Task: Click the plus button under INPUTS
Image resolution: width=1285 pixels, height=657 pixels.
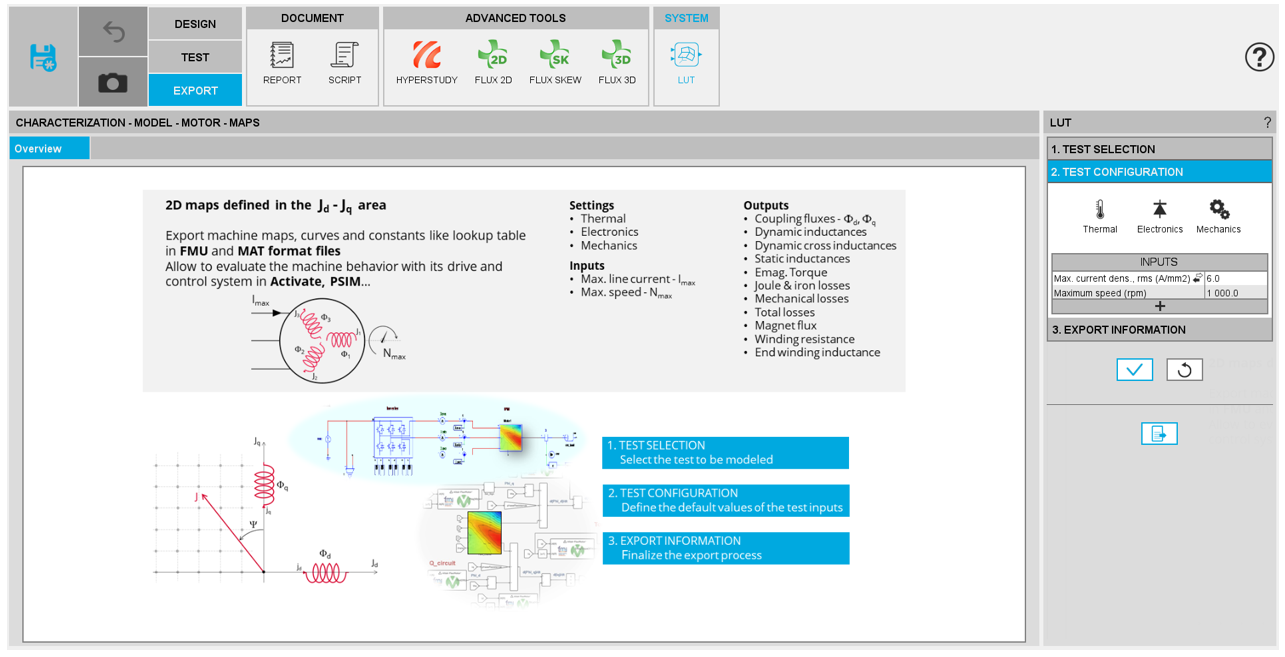Action: coord(1160,306)
